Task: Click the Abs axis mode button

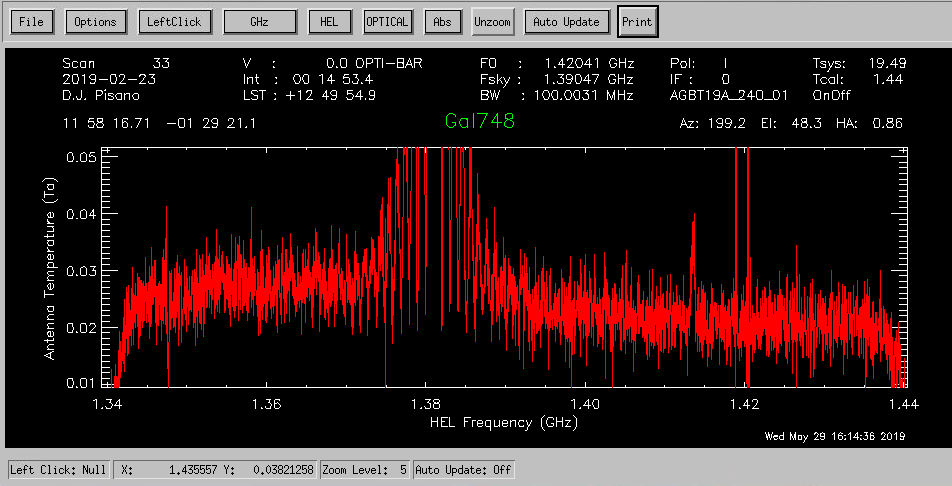Action: tap(442, 21)
